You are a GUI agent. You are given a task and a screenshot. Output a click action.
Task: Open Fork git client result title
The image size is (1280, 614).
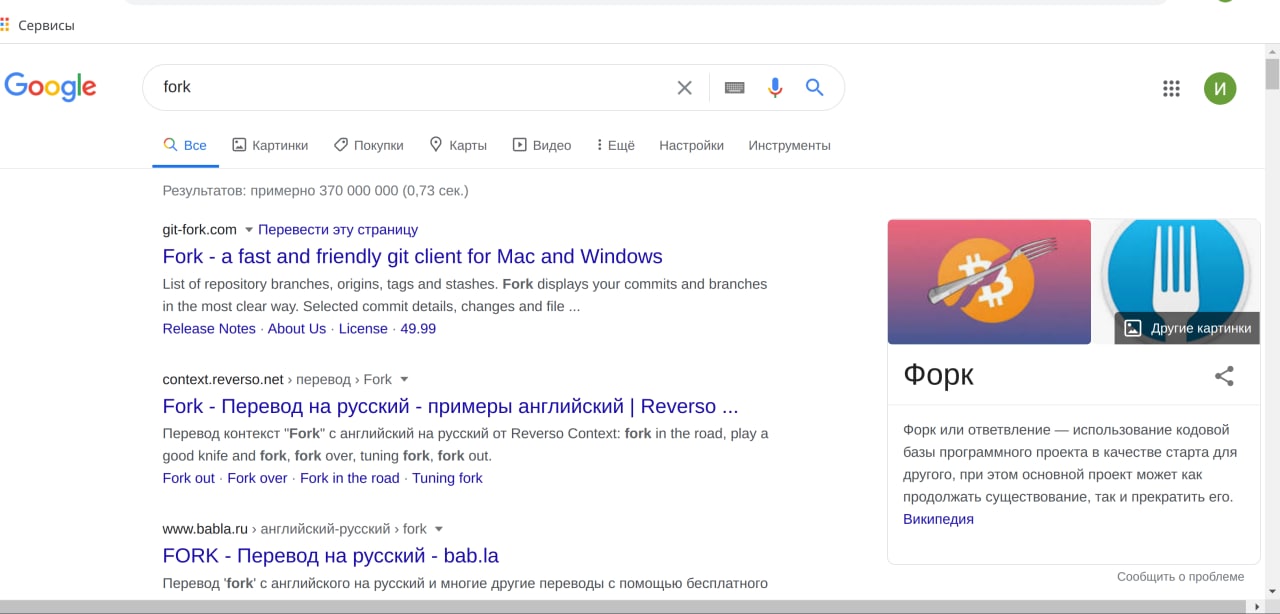pos(412,256)
